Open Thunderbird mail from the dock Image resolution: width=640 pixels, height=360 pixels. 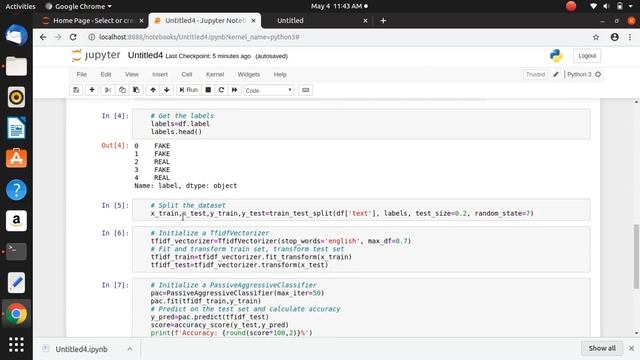16,35
